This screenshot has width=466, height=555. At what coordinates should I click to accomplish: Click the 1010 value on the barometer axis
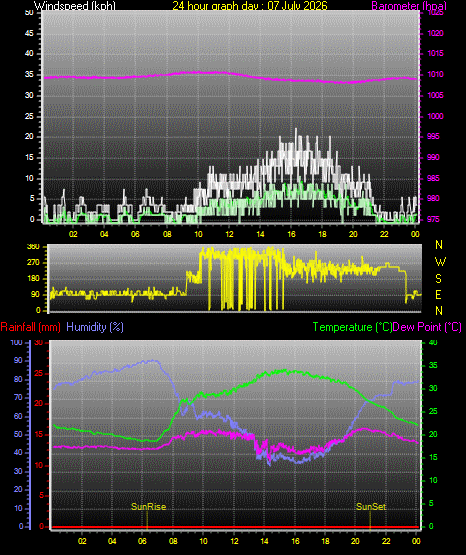[435, 74]
